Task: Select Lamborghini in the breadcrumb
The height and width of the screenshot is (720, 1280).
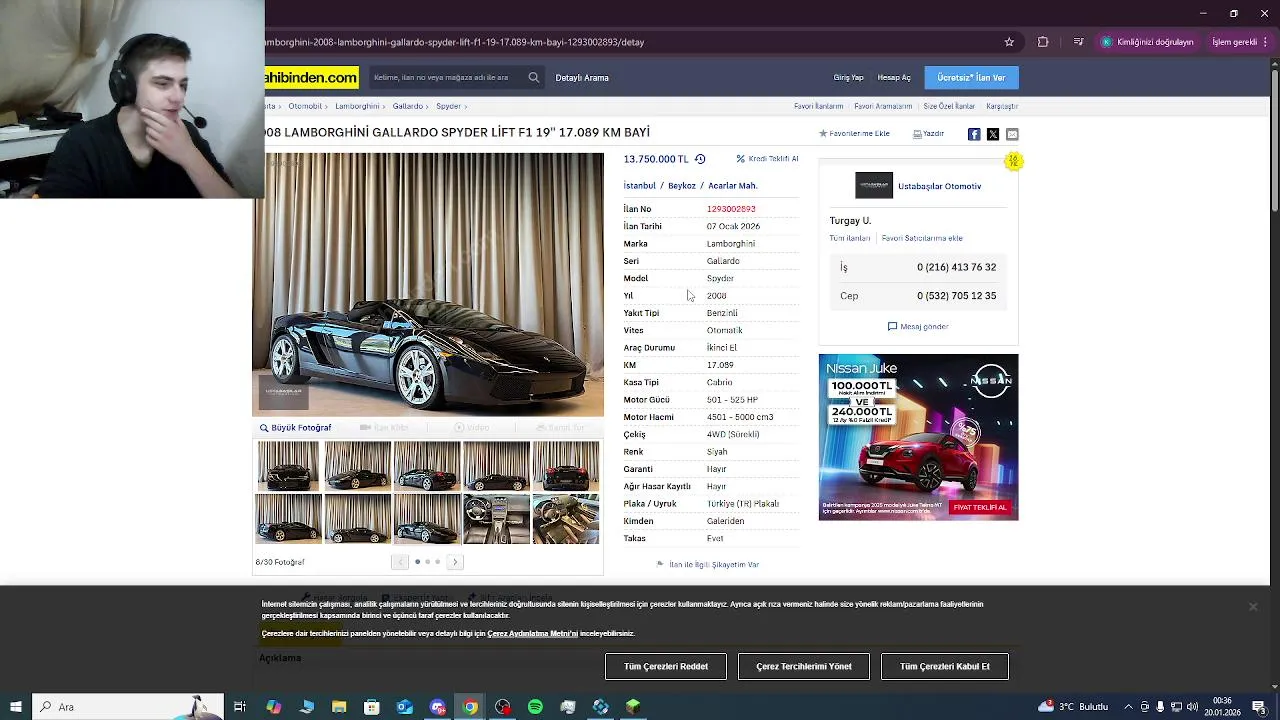Action: [x=357, y=106]
